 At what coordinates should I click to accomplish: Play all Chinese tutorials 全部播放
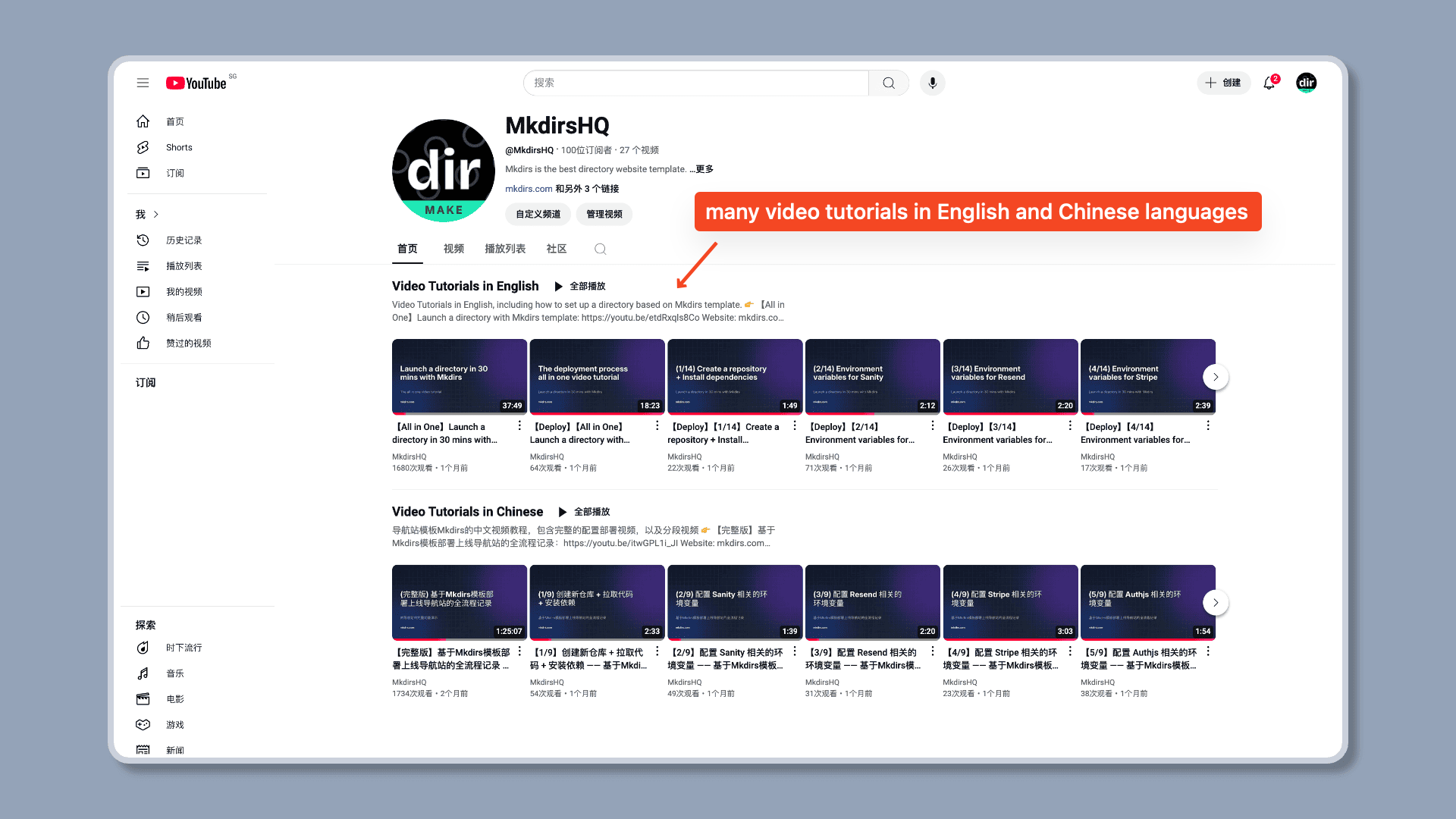click(585, 512)
